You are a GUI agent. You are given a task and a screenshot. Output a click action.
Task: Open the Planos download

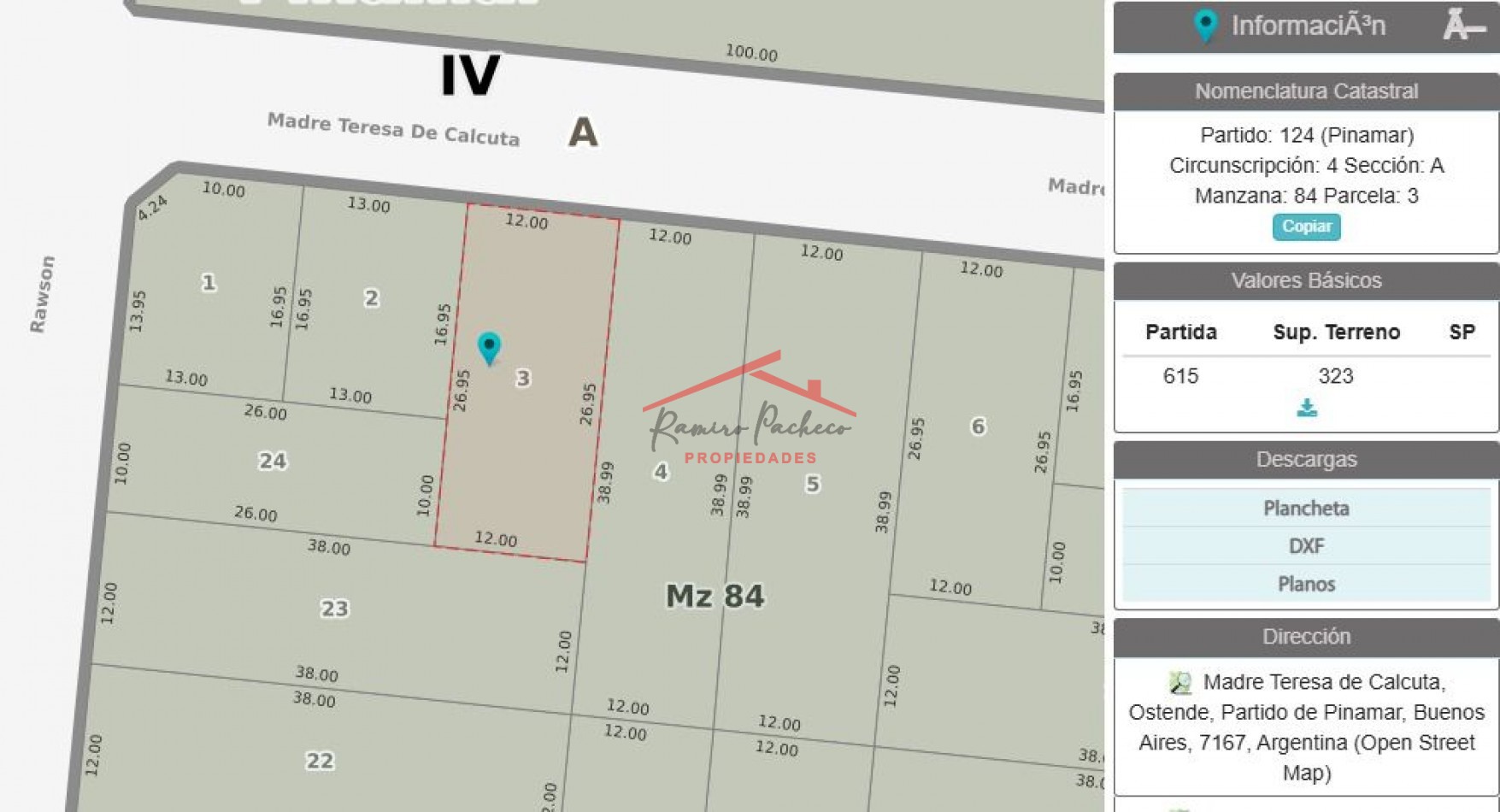1305,584
